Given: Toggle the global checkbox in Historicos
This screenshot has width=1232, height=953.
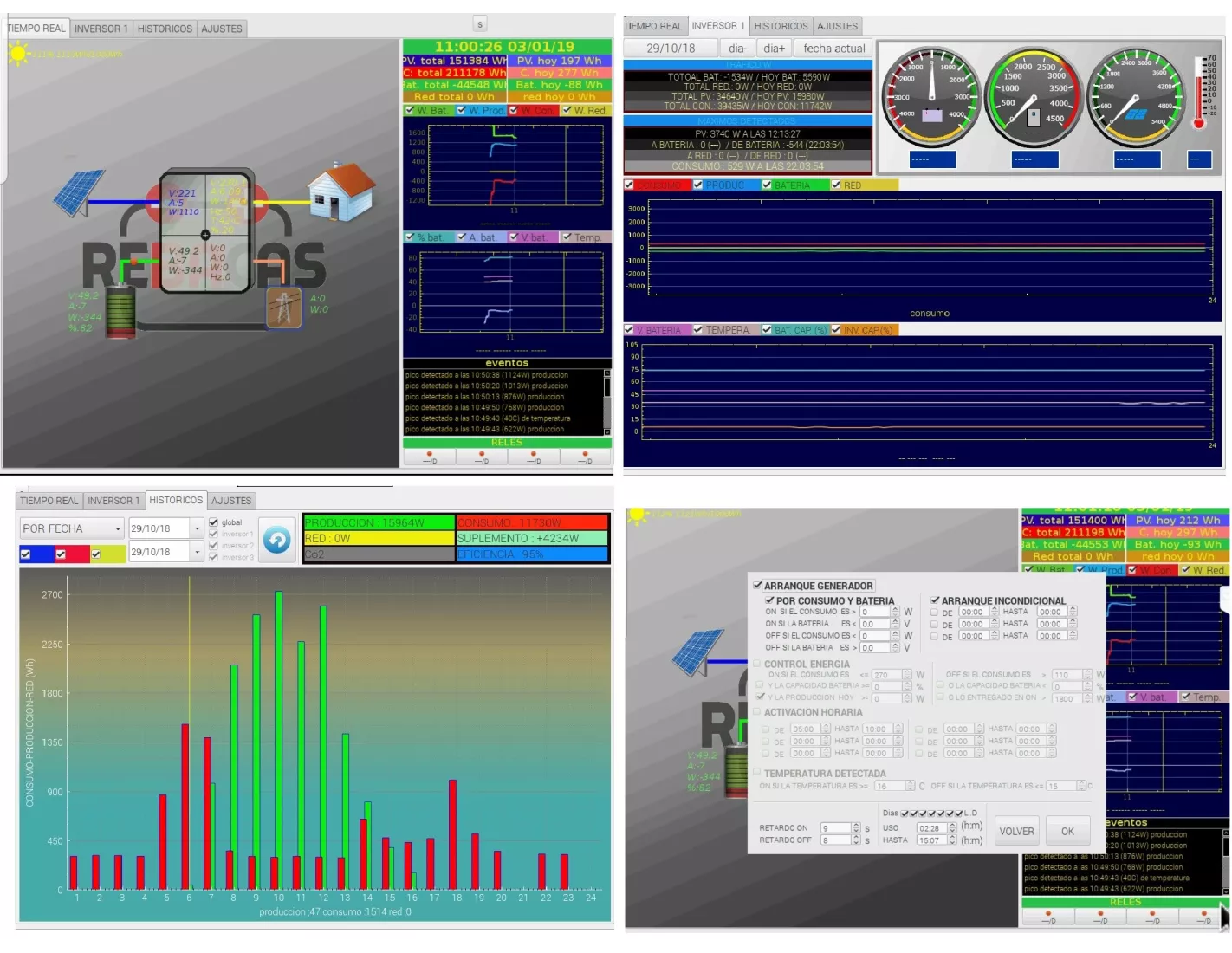Looking at the screenshot, I should (214, 522).
